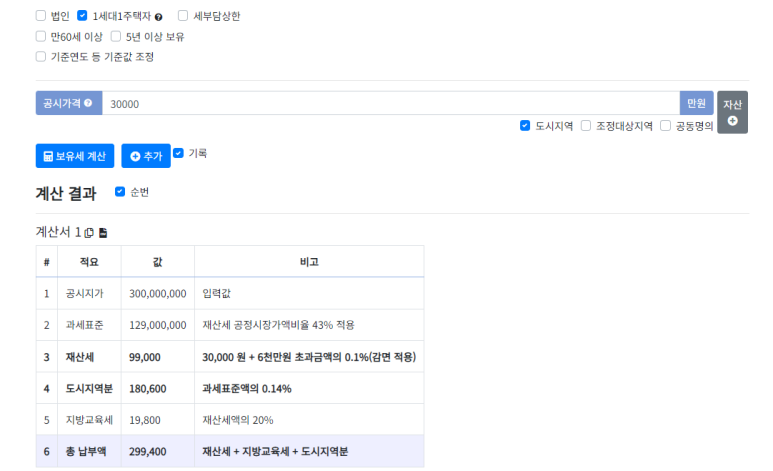Click the 적요 column header
The width and height of the screenshot is (773, 471).
(89, 262)
